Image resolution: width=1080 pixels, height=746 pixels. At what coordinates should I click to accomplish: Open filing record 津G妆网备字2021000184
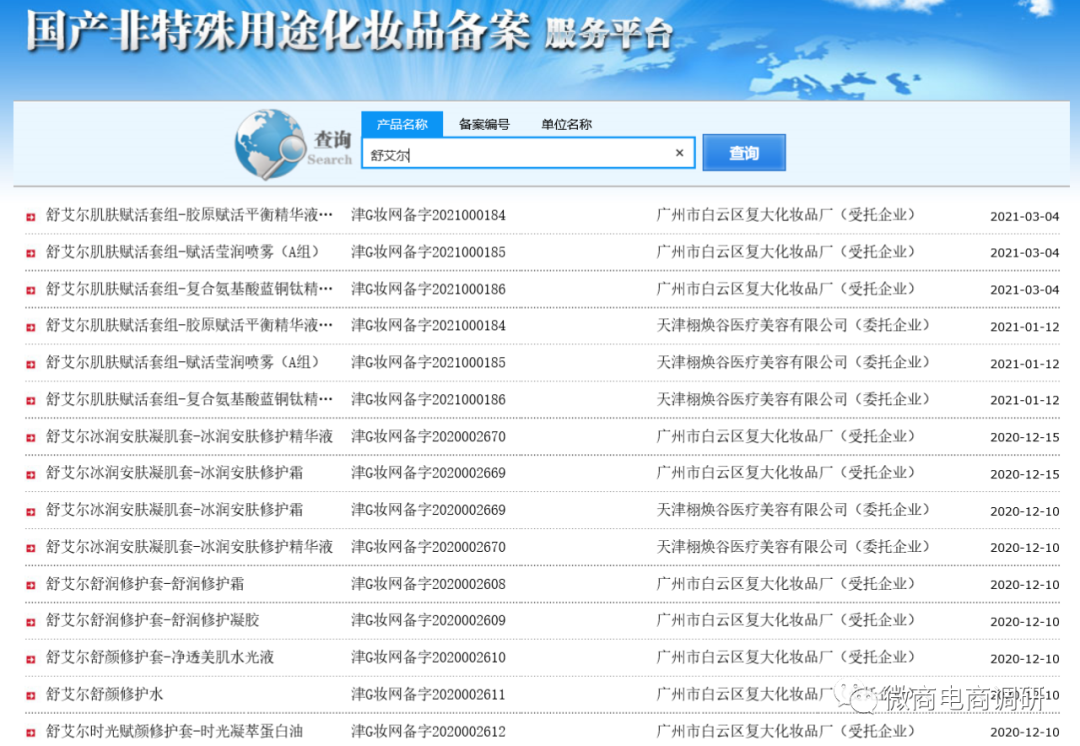(x=427, y=215)
